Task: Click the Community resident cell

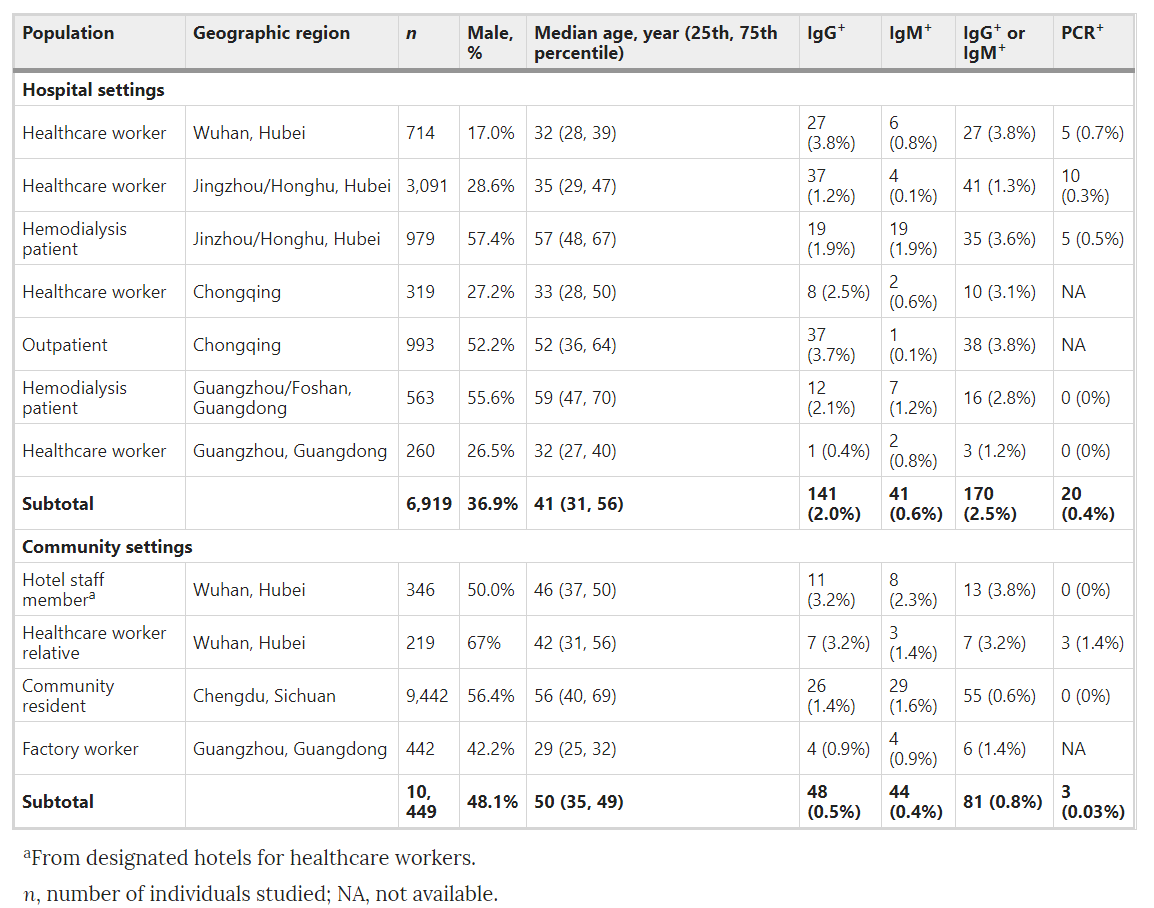Action: [68, 696]
